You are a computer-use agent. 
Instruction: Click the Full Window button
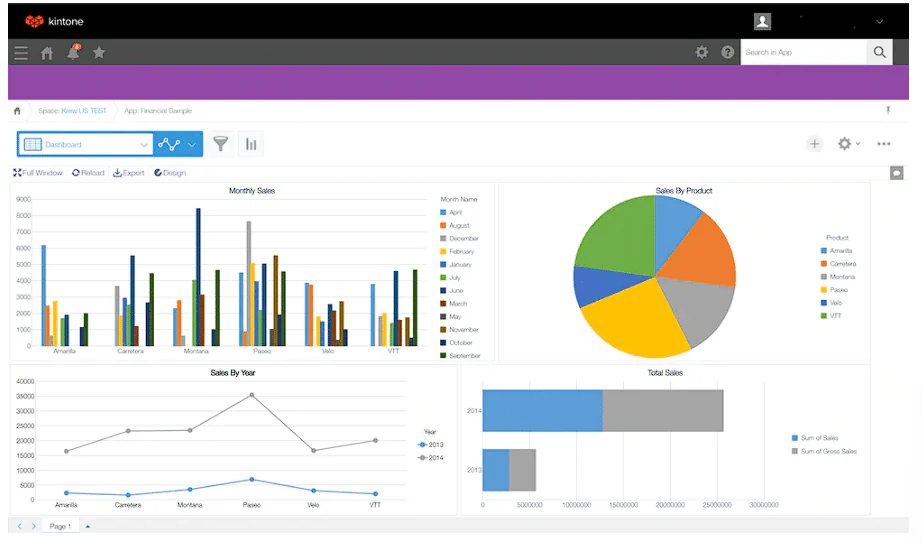38,173
